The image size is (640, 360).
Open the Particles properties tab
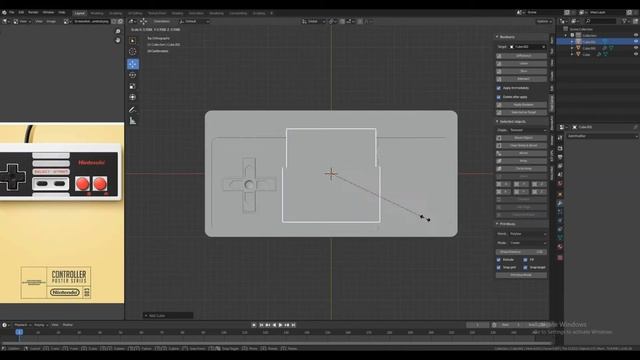click(x=560, y=212)
